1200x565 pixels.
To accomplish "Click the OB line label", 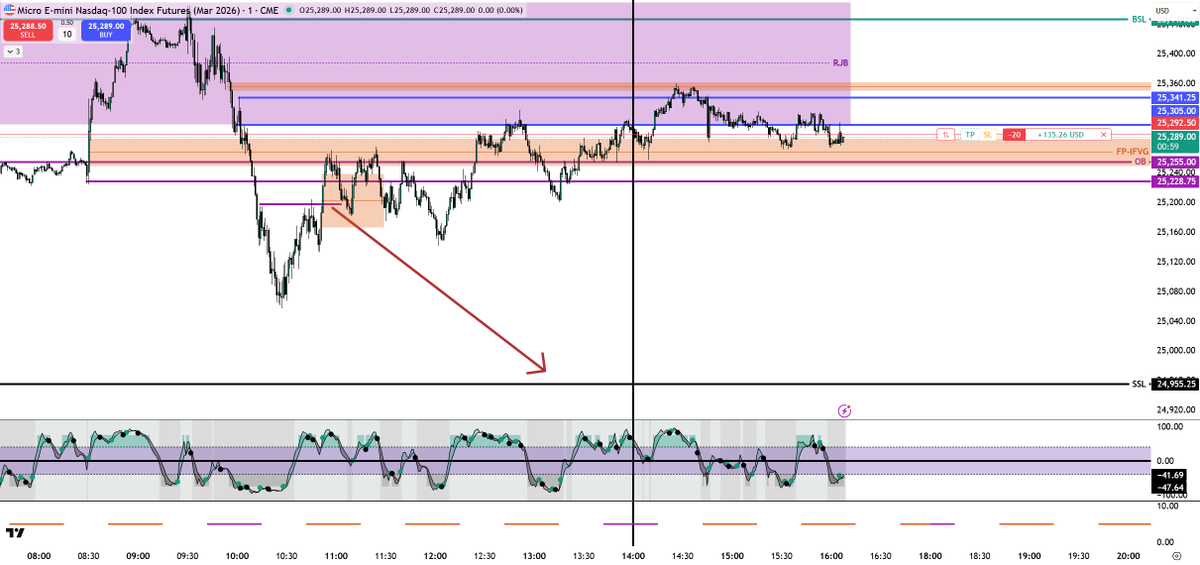I will 1140,161.
